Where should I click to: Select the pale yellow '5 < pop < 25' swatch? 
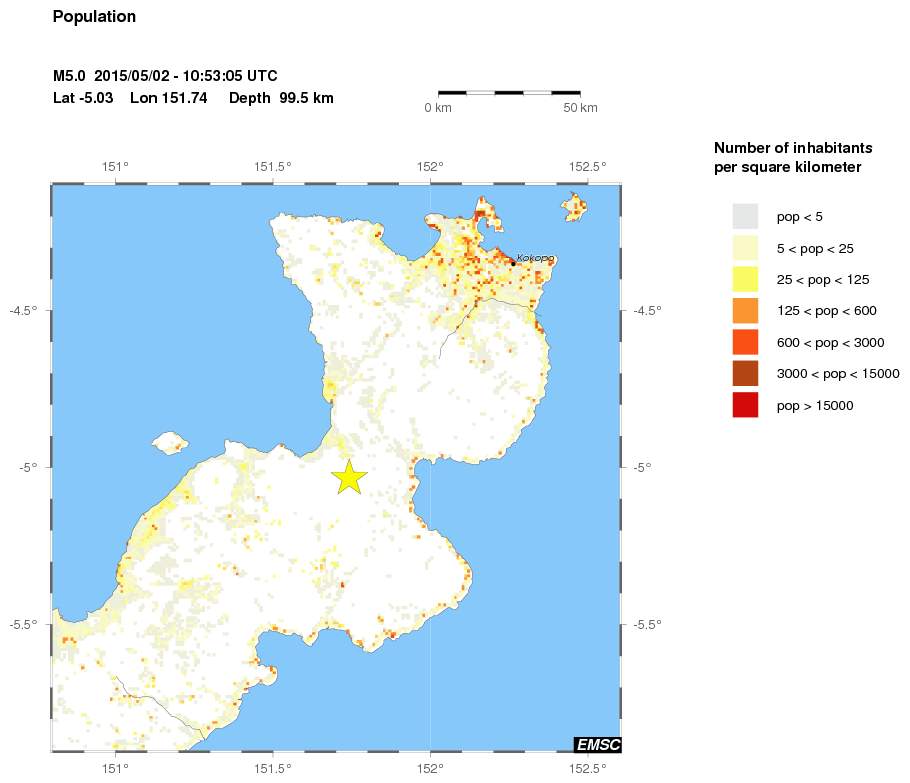(x=745, y=248)
